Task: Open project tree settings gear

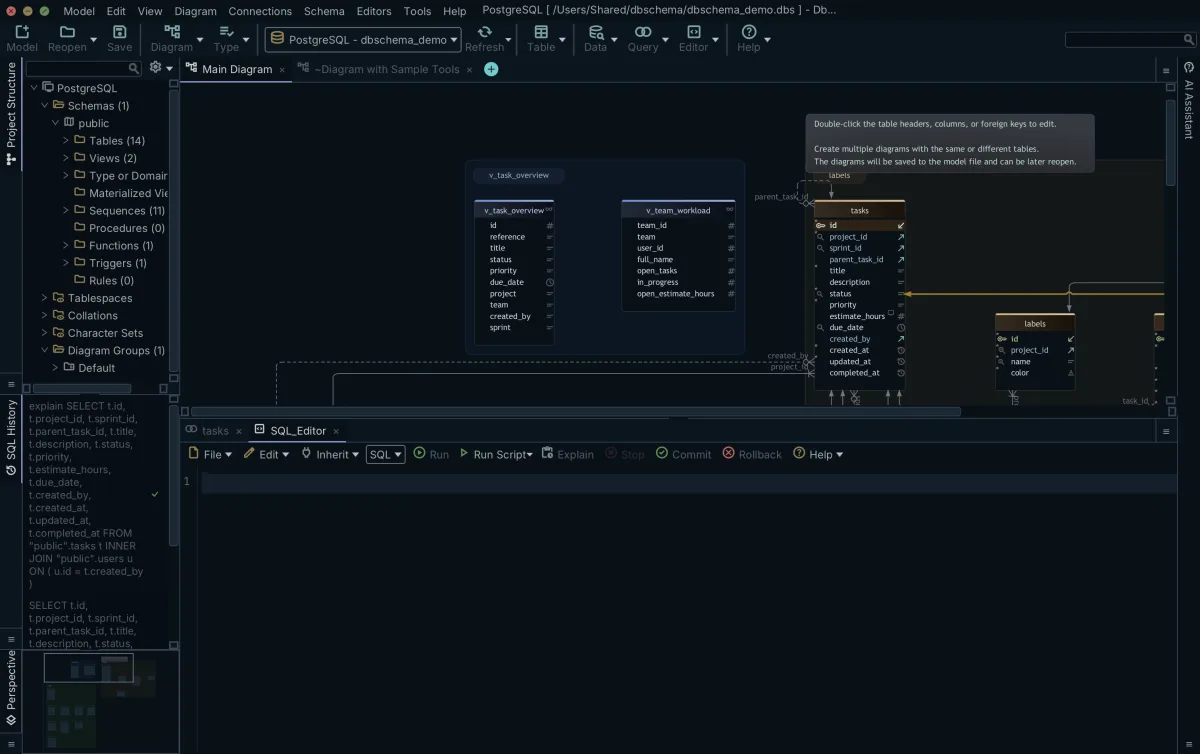Action: [x=155, y=68]
